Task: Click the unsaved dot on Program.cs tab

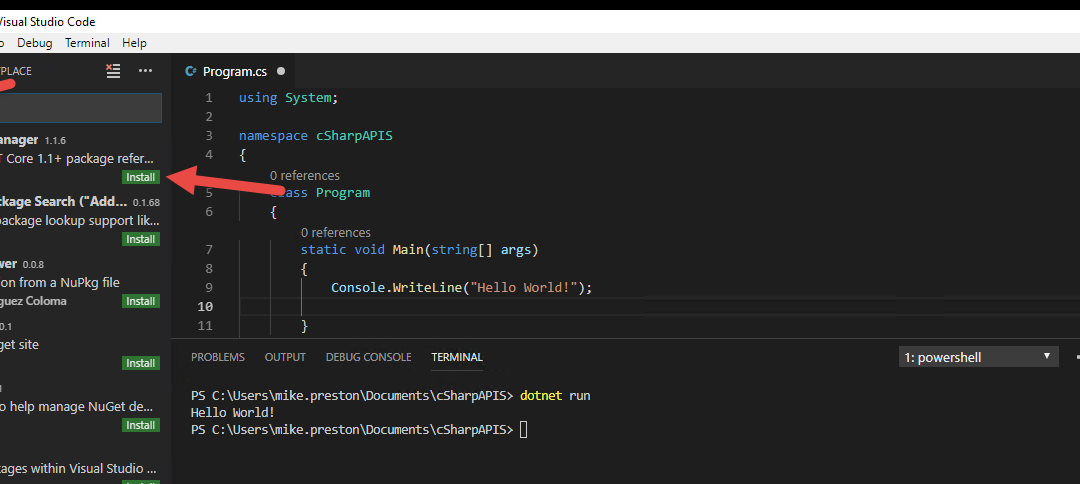Action: (280, 71)
